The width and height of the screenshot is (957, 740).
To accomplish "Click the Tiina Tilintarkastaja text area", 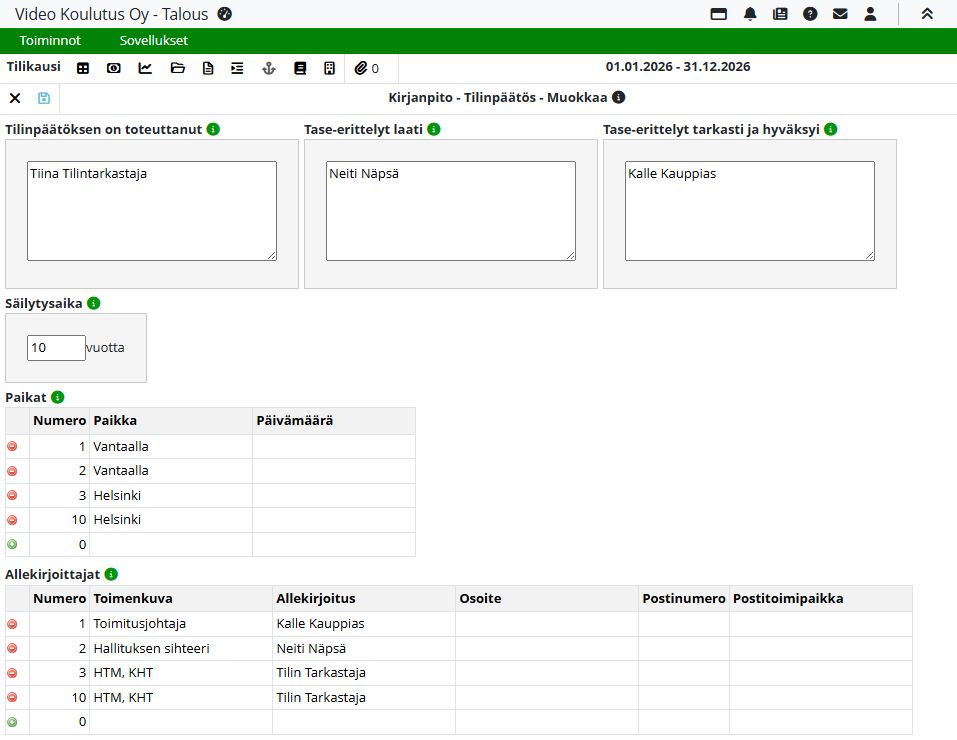I will 151,211.
